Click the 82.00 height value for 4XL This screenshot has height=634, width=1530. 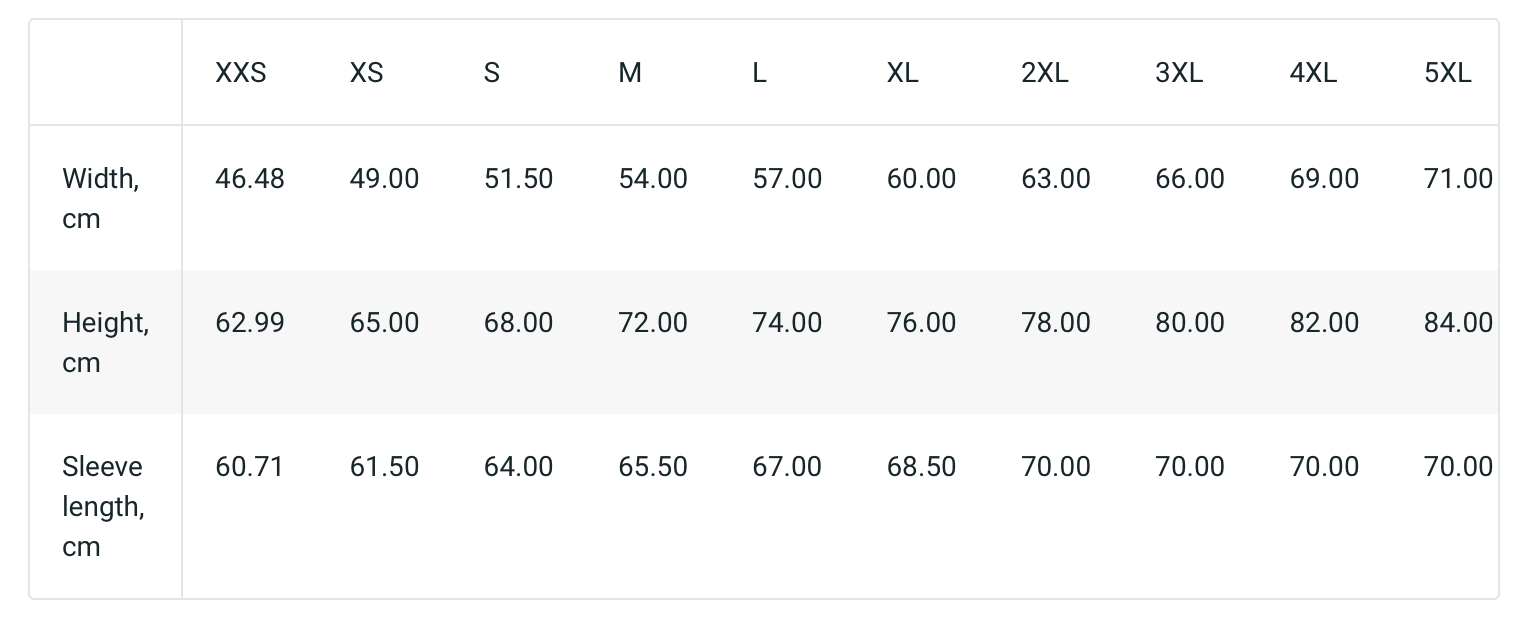1324,323
